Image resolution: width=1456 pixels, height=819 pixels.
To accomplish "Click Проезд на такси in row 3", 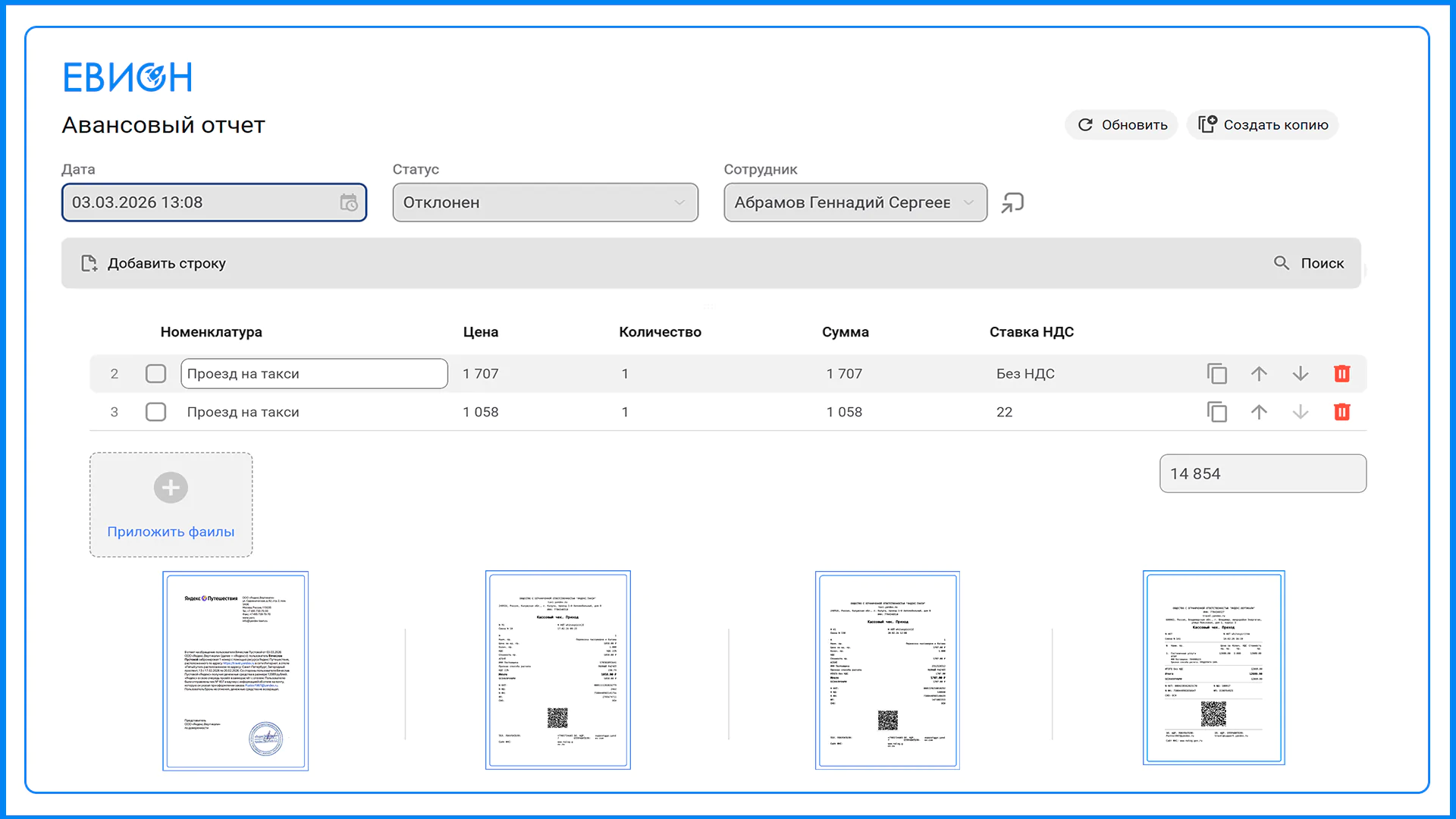I will click(x=243, y=412).
